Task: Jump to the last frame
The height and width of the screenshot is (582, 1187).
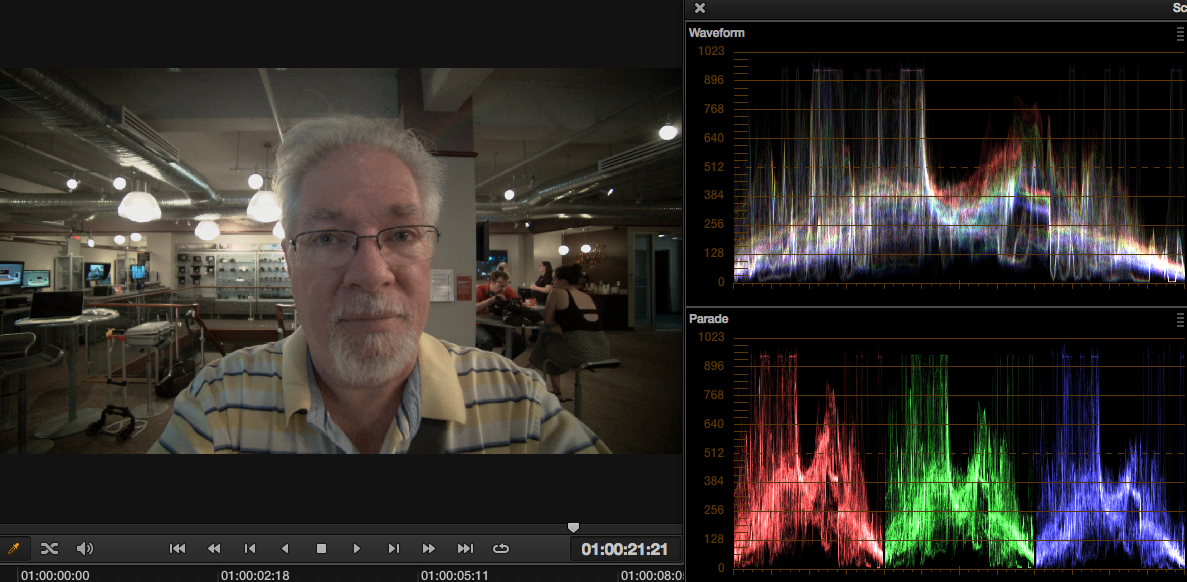Action: (x=465, y=549)
